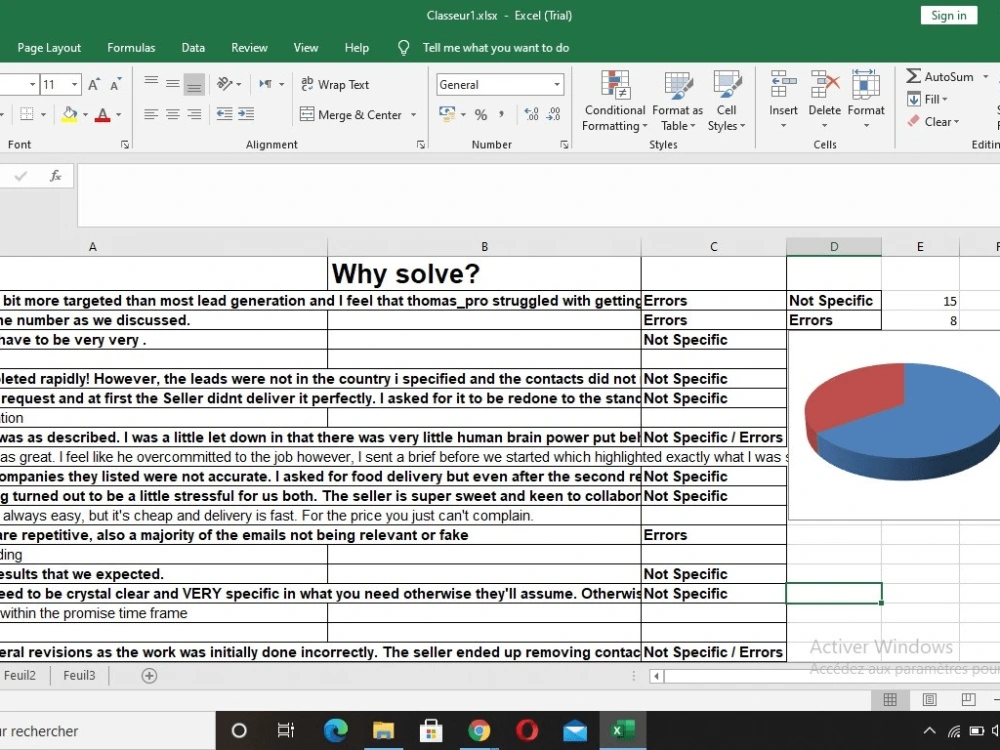1000x750 pixels.
Task: Switch to Page Break Preview view
Action: (x=968, y=700)
